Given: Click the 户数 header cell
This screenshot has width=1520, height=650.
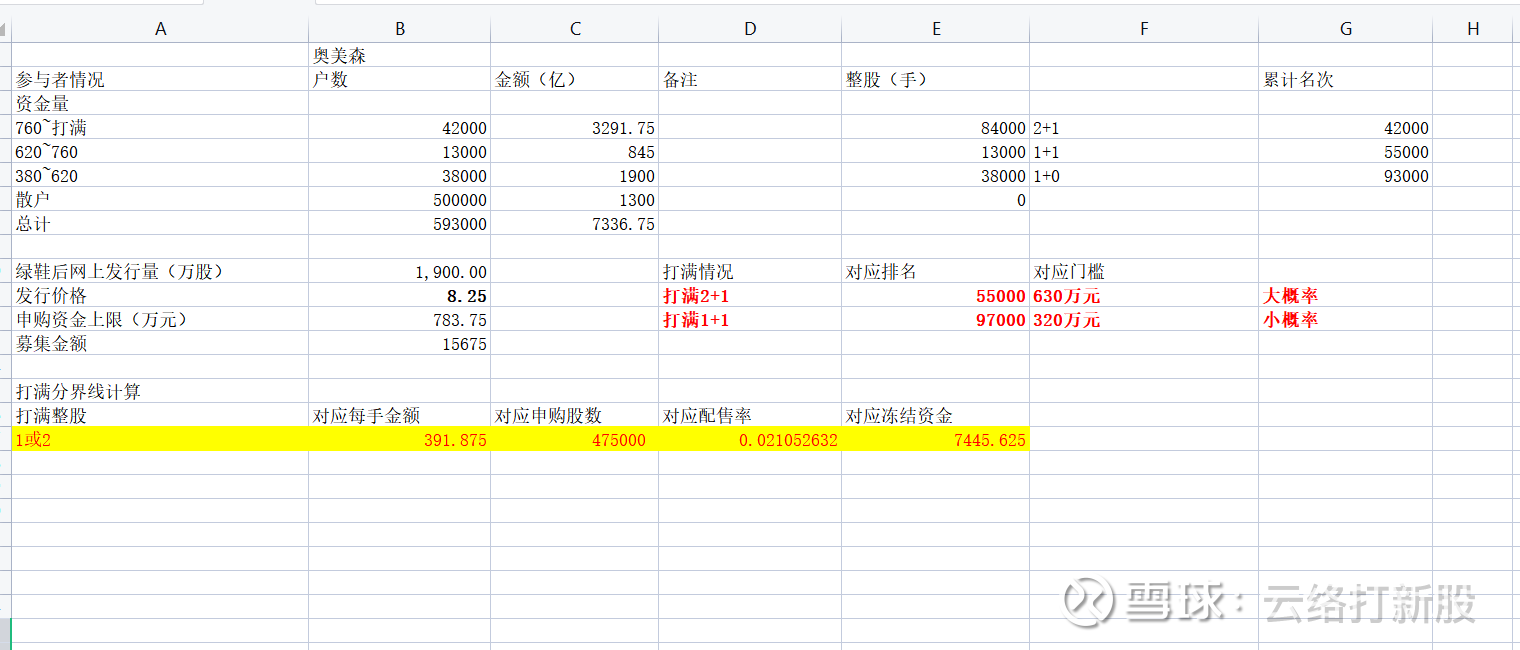Looking at the screenshot, I should click(x=400, y=79).
